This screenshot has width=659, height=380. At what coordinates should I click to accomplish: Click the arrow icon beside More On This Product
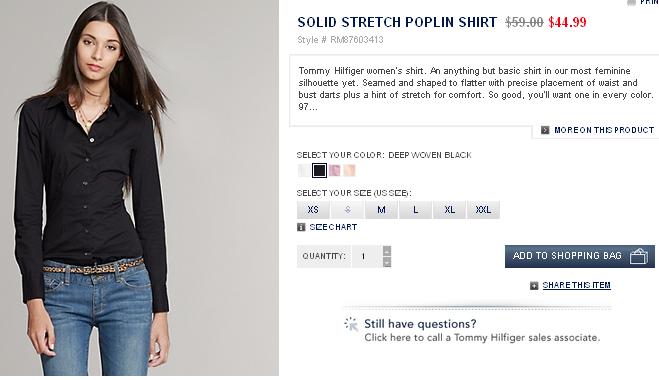545,130
